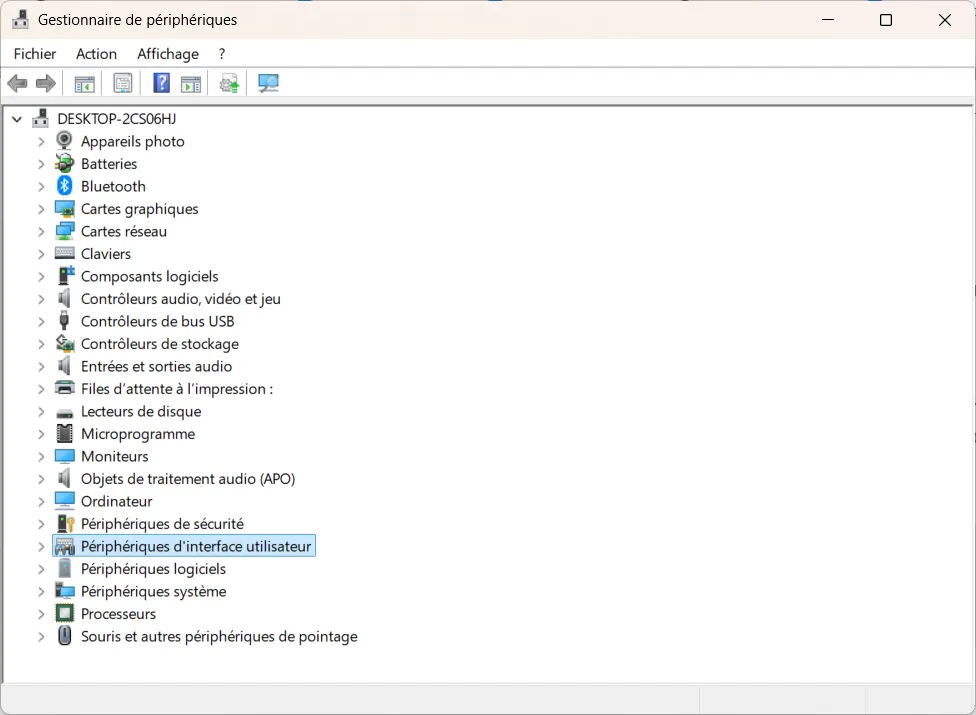Screen dimensions: 976x715
Task: Expand the Processeurs chevron
Action: coord(41,614)
